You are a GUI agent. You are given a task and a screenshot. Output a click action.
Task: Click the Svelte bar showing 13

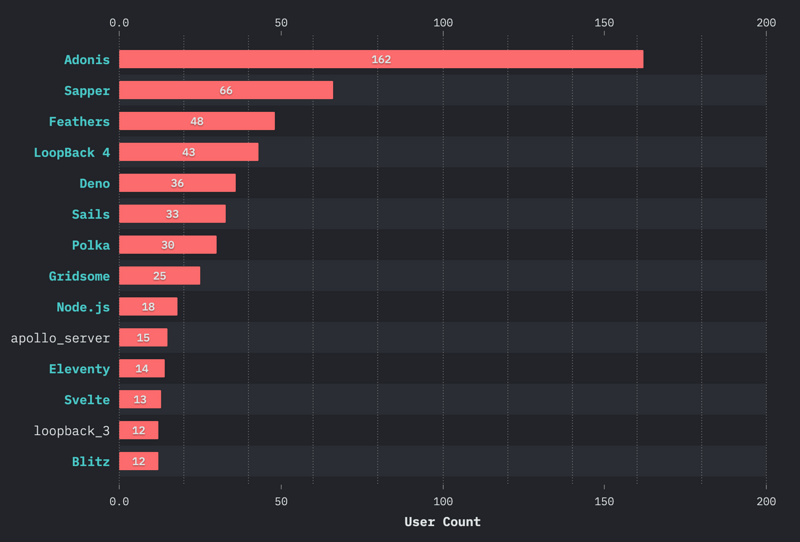click(140, 399)
